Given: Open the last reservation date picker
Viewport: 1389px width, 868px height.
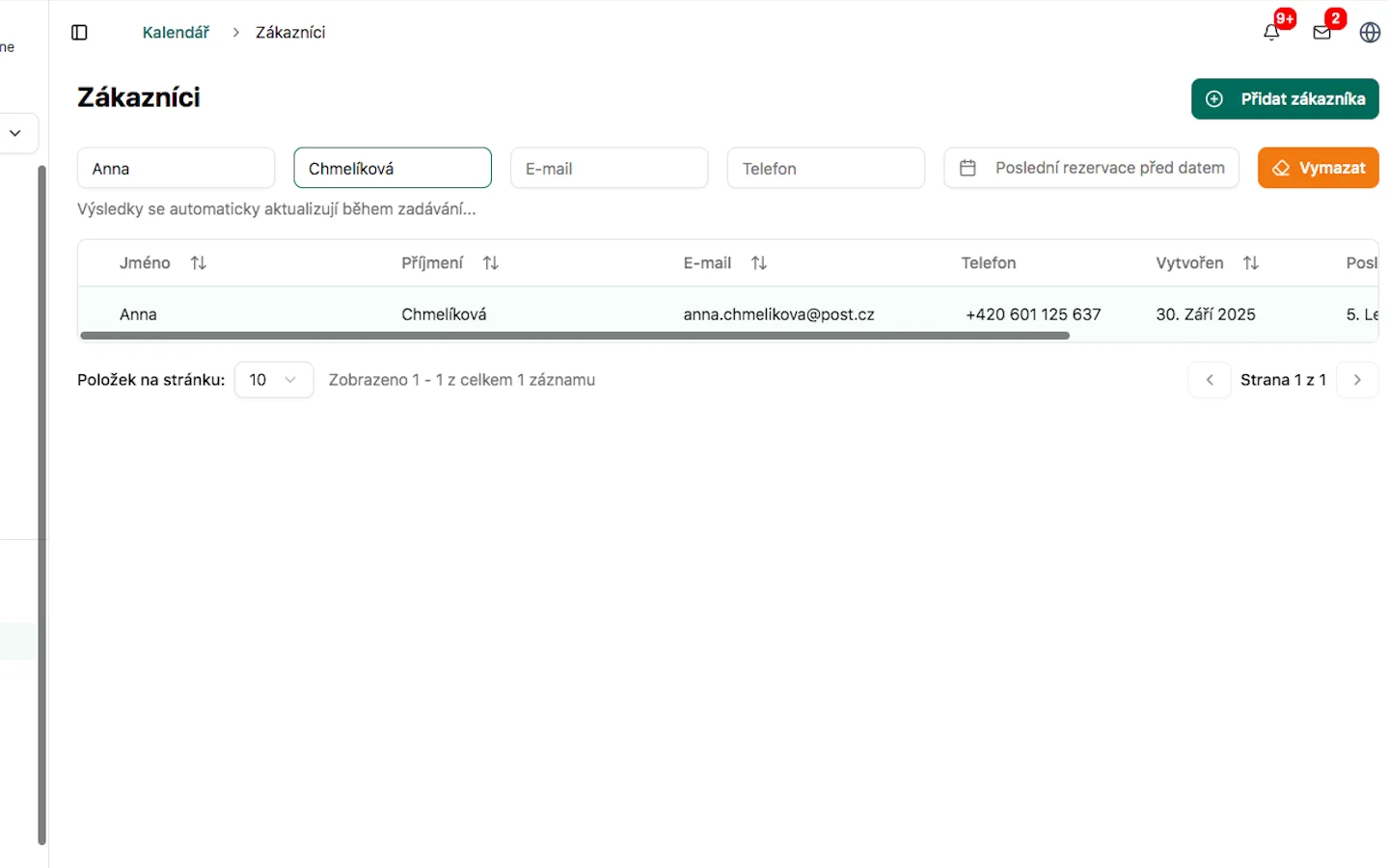Looking at the screenshot, I should point(1091,168).
